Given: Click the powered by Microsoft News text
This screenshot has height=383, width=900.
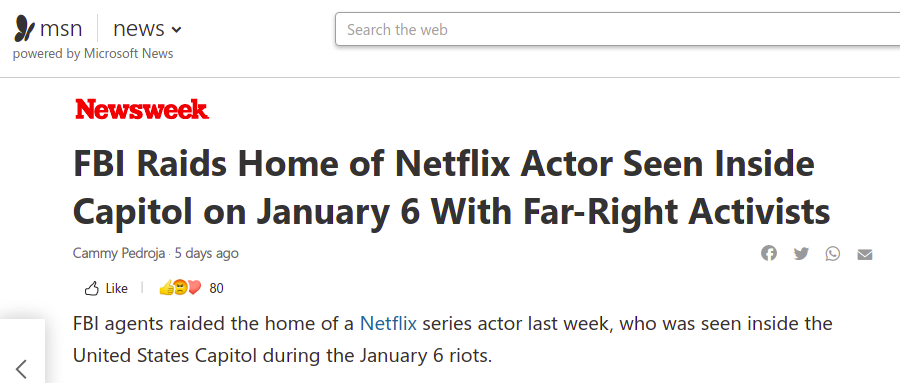Looking at the screenshot, I should coord(93,54).
